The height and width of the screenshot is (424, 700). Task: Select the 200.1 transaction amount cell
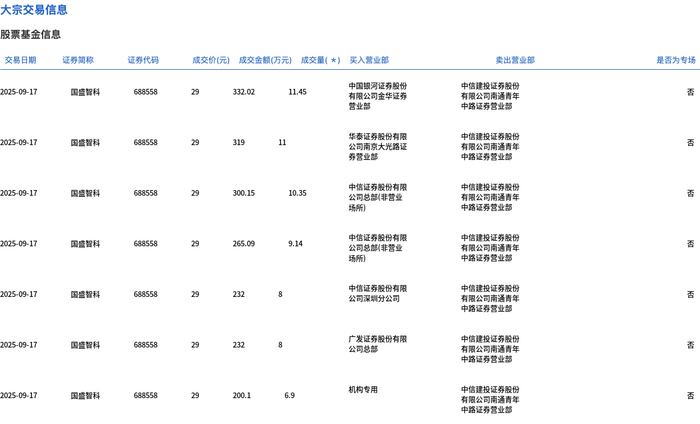coord(242,395)
